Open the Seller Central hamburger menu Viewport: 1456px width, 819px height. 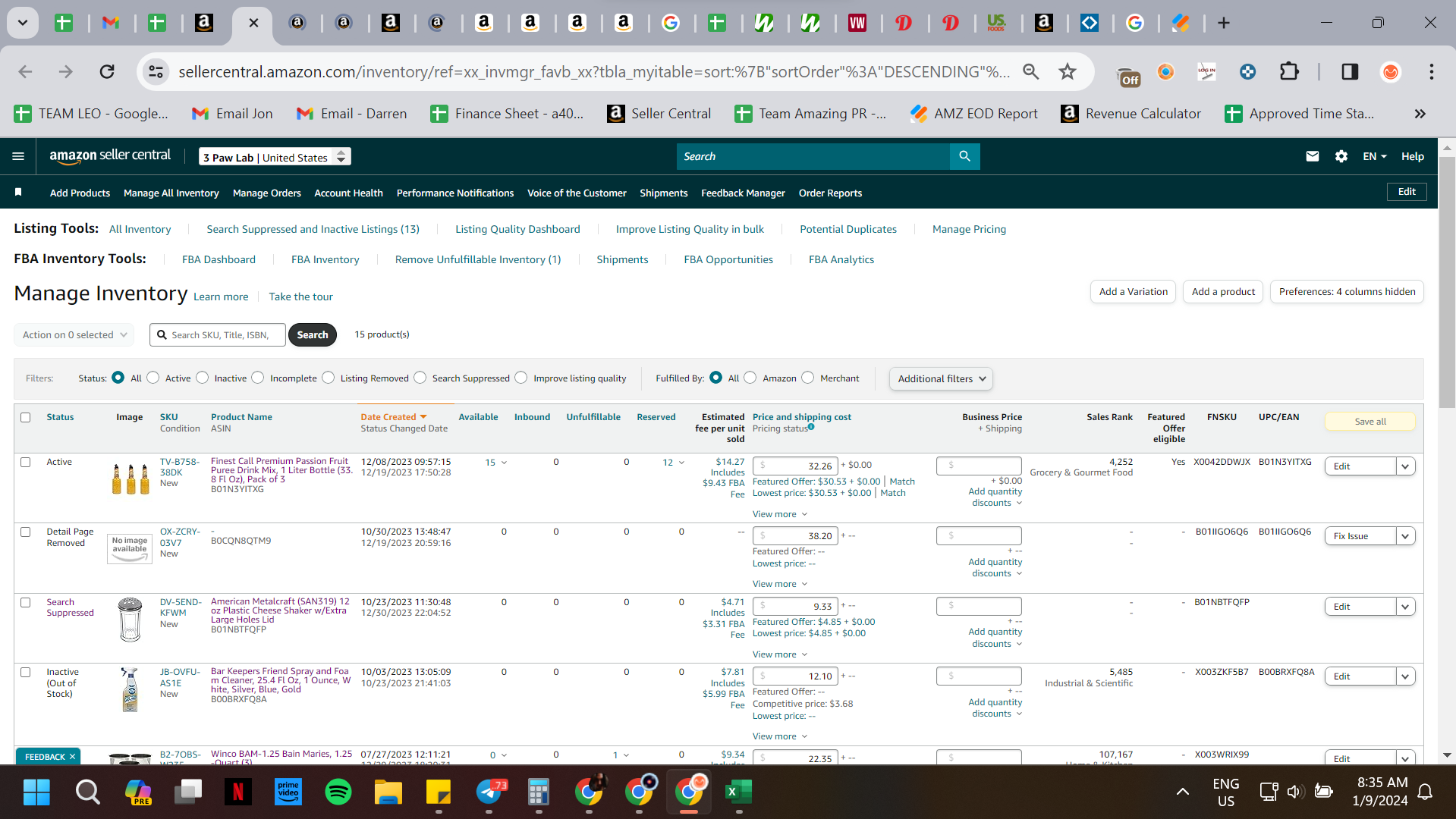(18, 156)
